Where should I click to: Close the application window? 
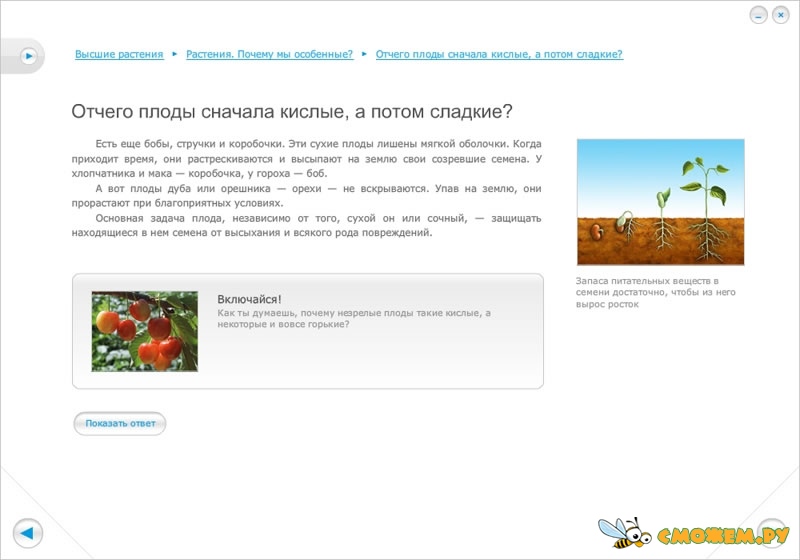click(781, 15)
